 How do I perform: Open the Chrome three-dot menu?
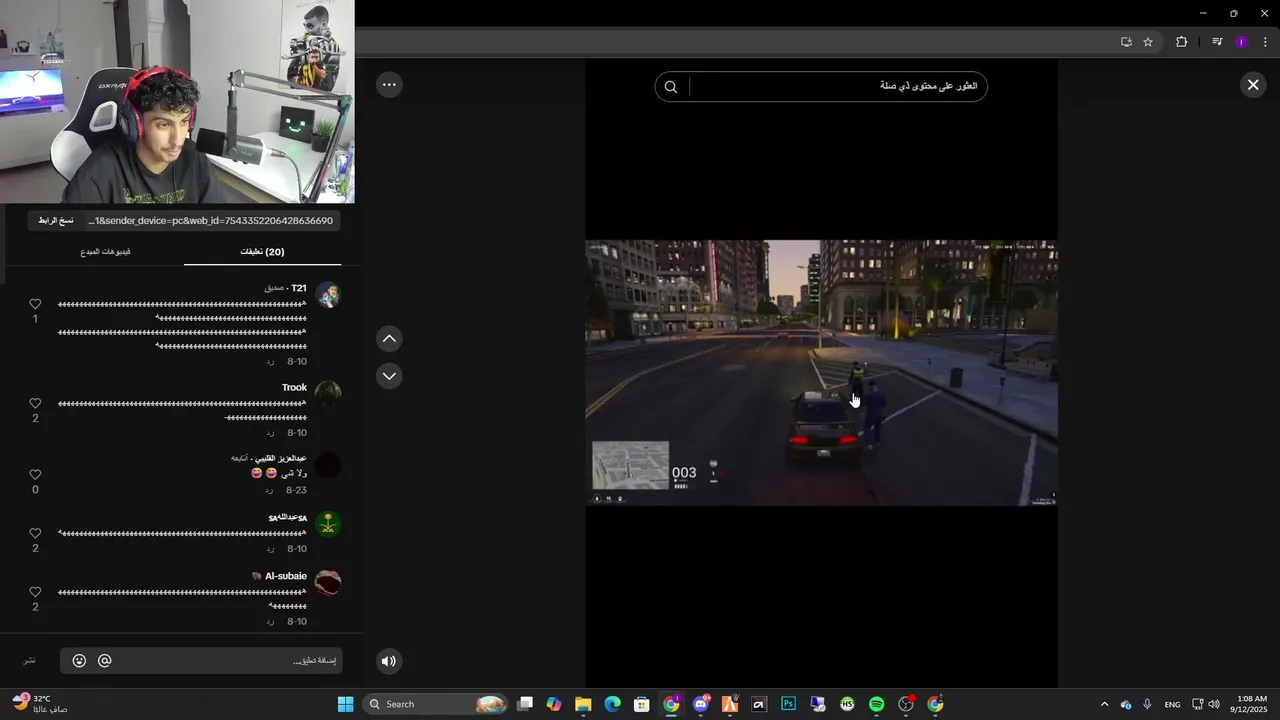[x=1265, y=42]
